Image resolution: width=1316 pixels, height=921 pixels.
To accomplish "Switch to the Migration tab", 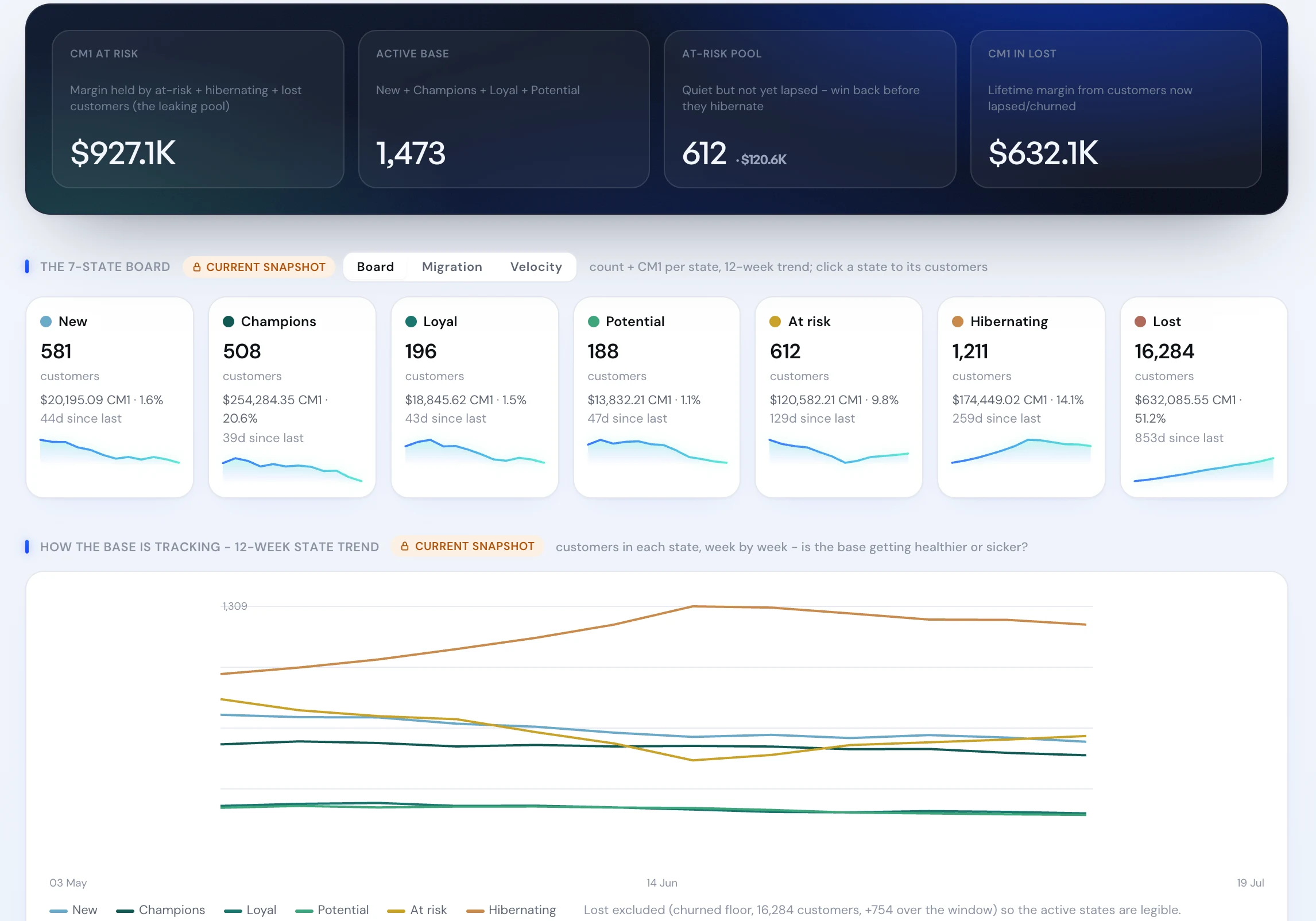I will tap(452, 267).
